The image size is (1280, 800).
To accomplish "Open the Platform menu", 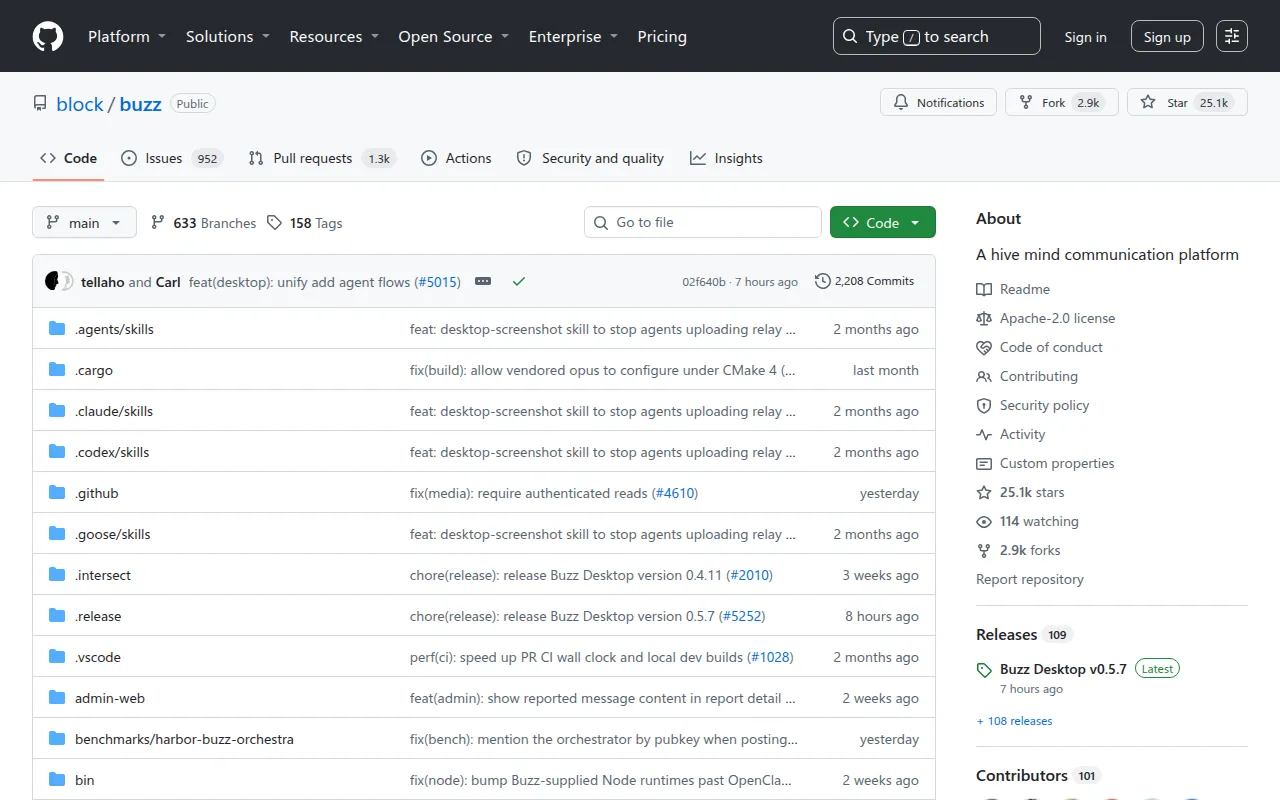I will (x=125, y=37).
